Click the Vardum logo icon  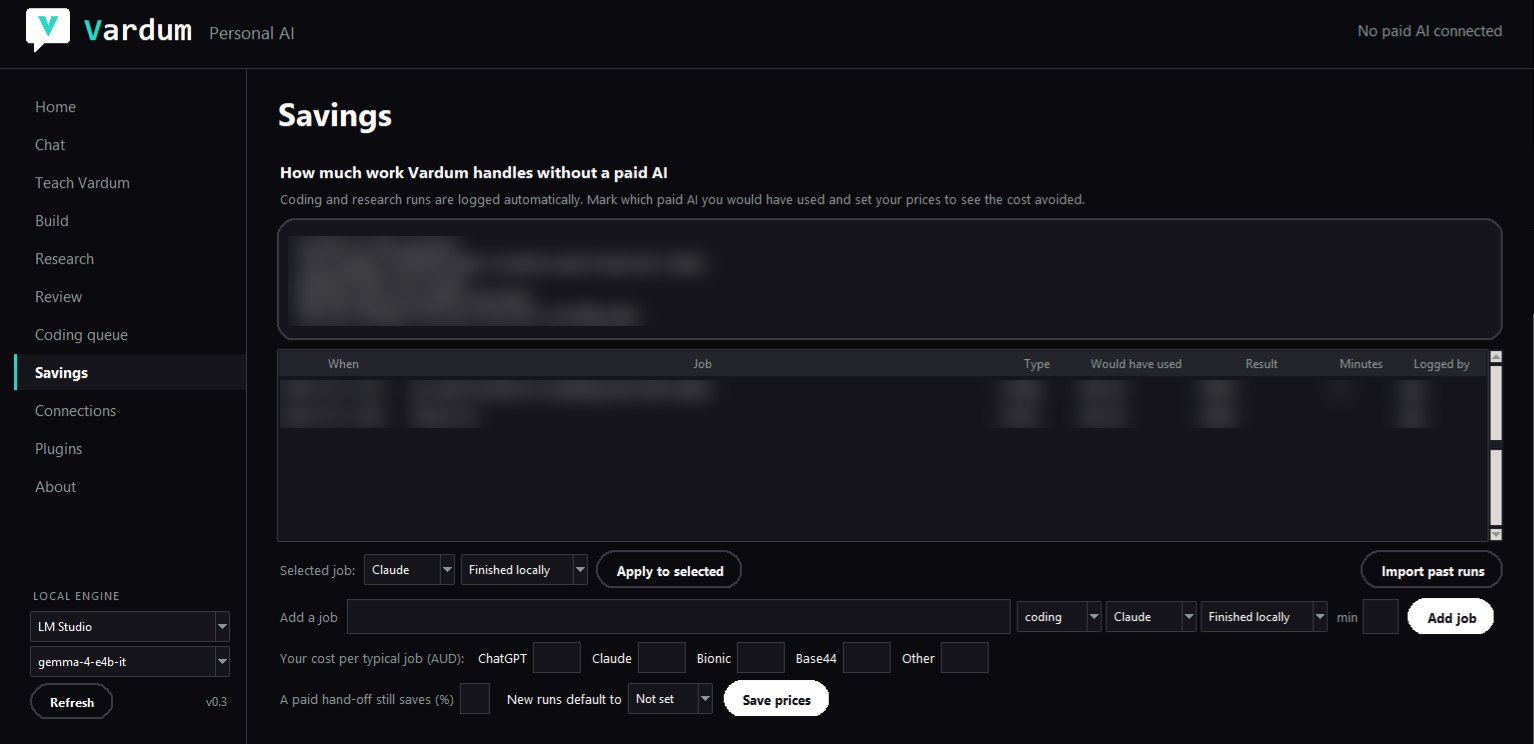coord(47,30)
